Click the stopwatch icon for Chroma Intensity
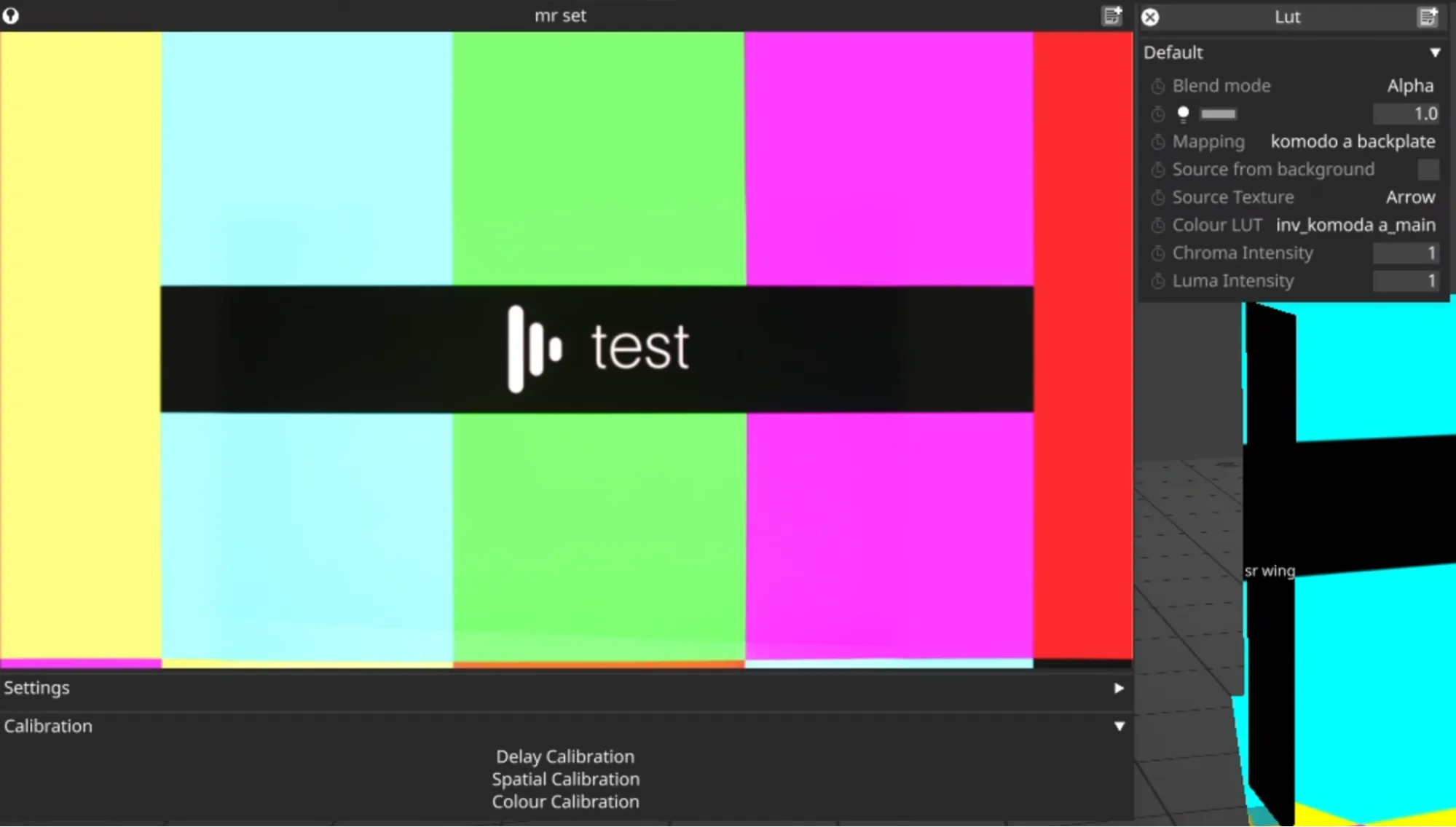 click(x=1157, y=253)
